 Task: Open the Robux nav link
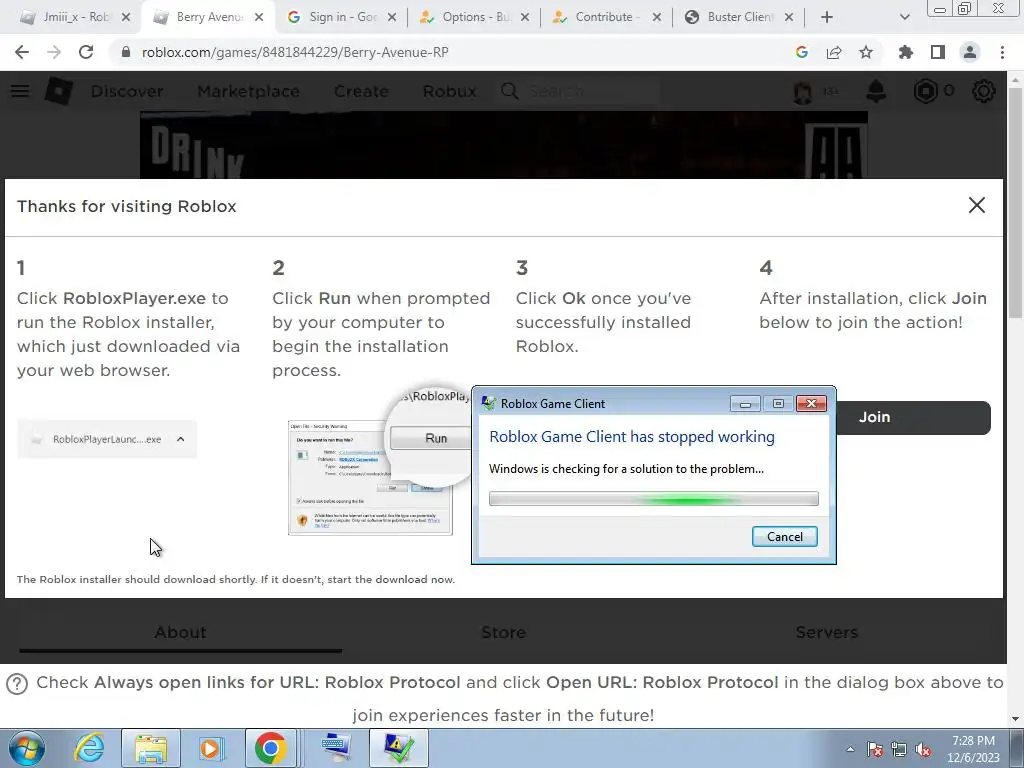point(449,91)
